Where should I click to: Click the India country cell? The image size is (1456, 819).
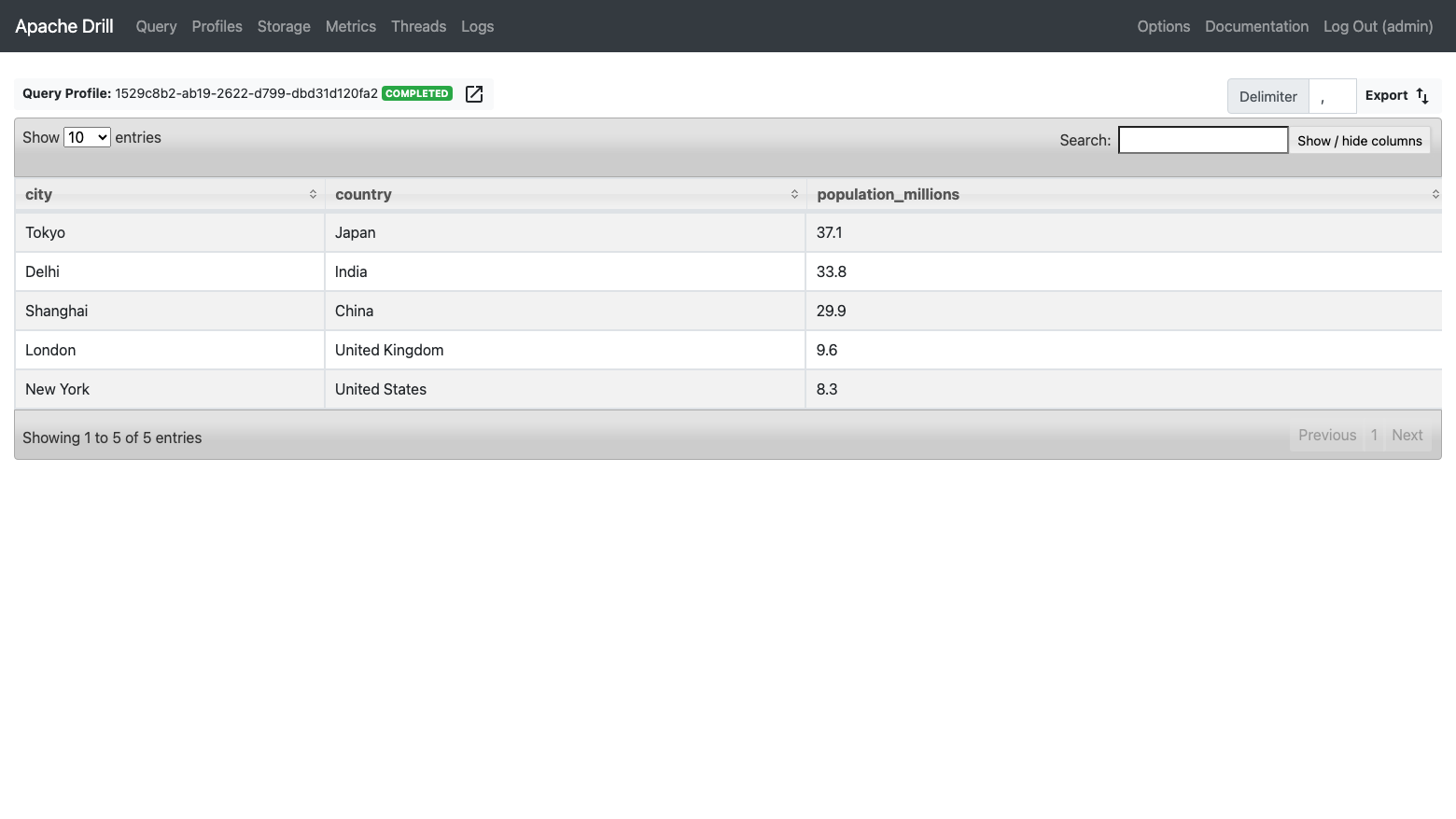566,271
